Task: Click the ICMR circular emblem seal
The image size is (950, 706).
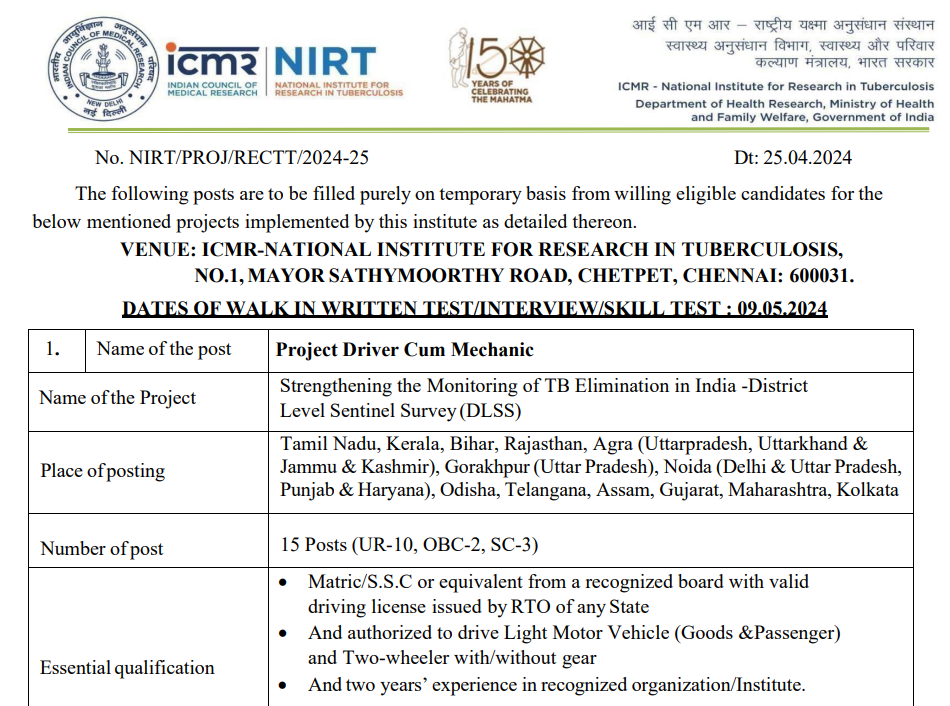Action: pos(104,68)
